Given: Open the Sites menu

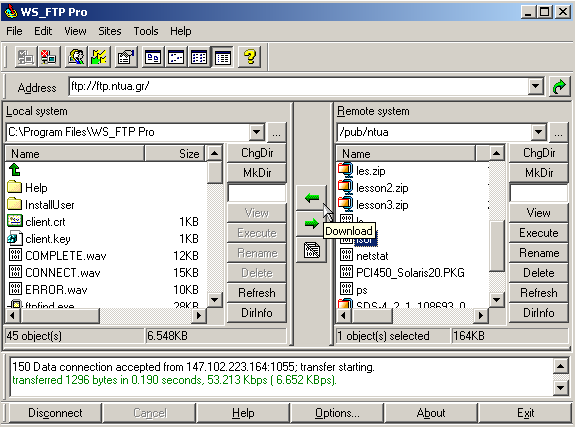Looking at the screenshot, I should tap(110, 31).
